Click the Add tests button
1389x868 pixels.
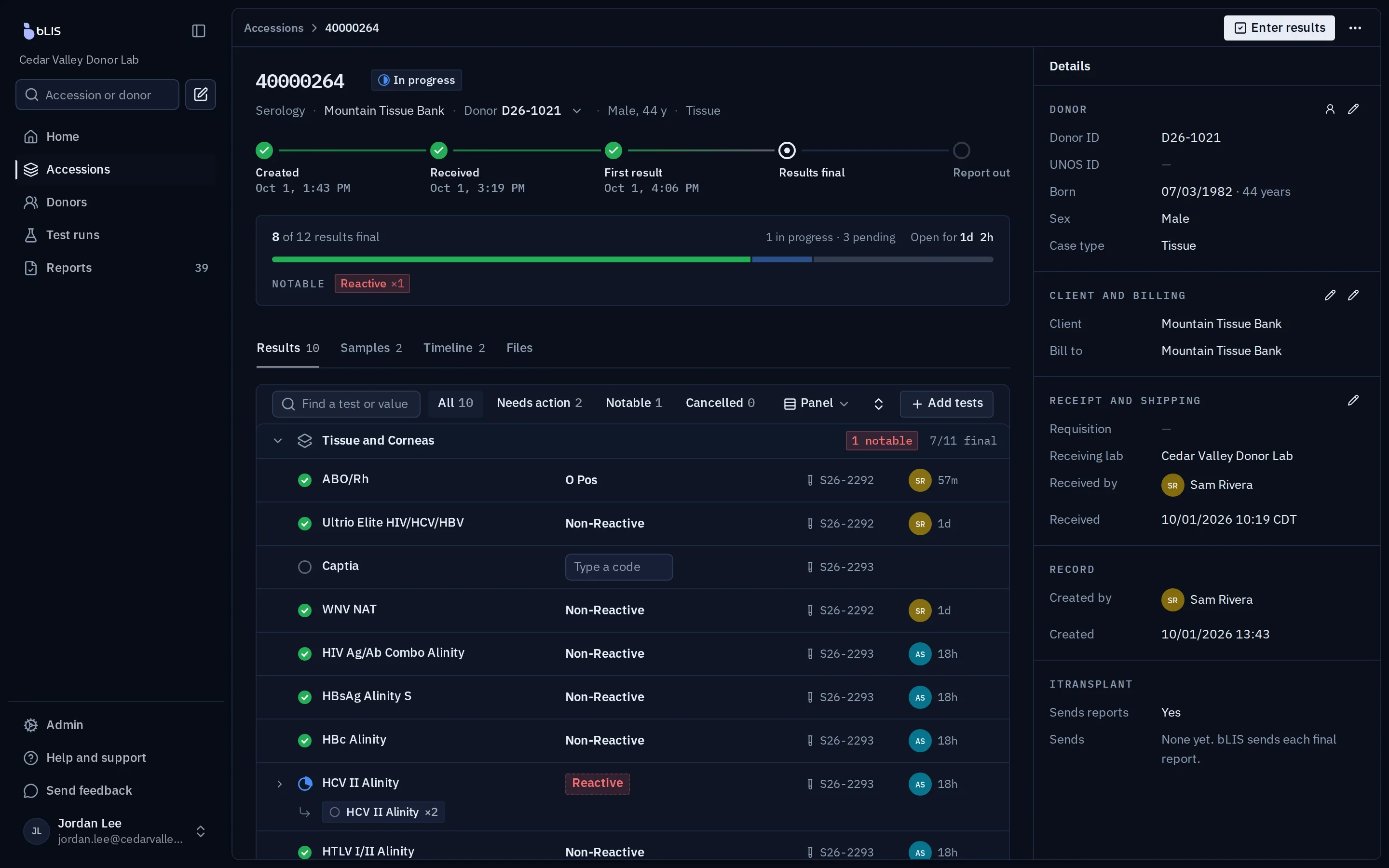coord(946,404)
